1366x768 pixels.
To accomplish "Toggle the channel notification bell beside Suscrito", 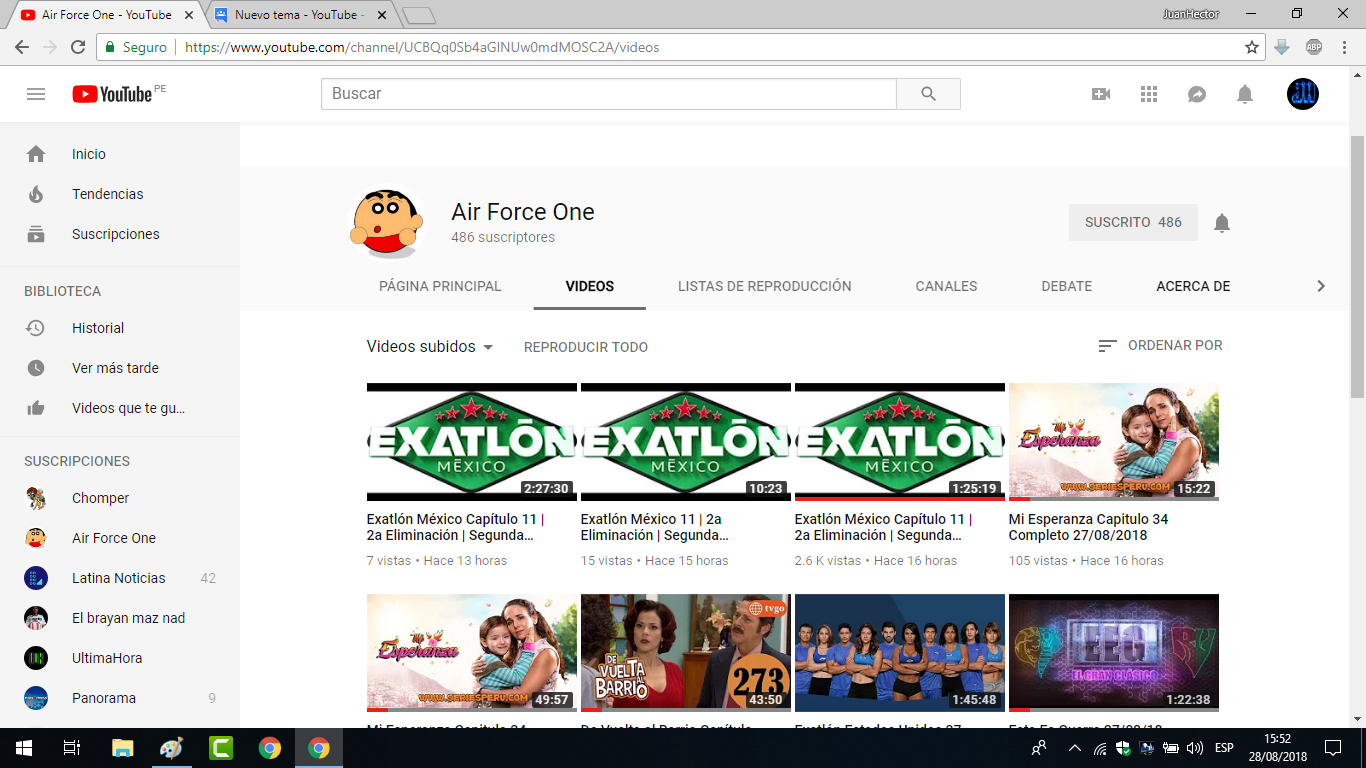I will [1222, 223].
